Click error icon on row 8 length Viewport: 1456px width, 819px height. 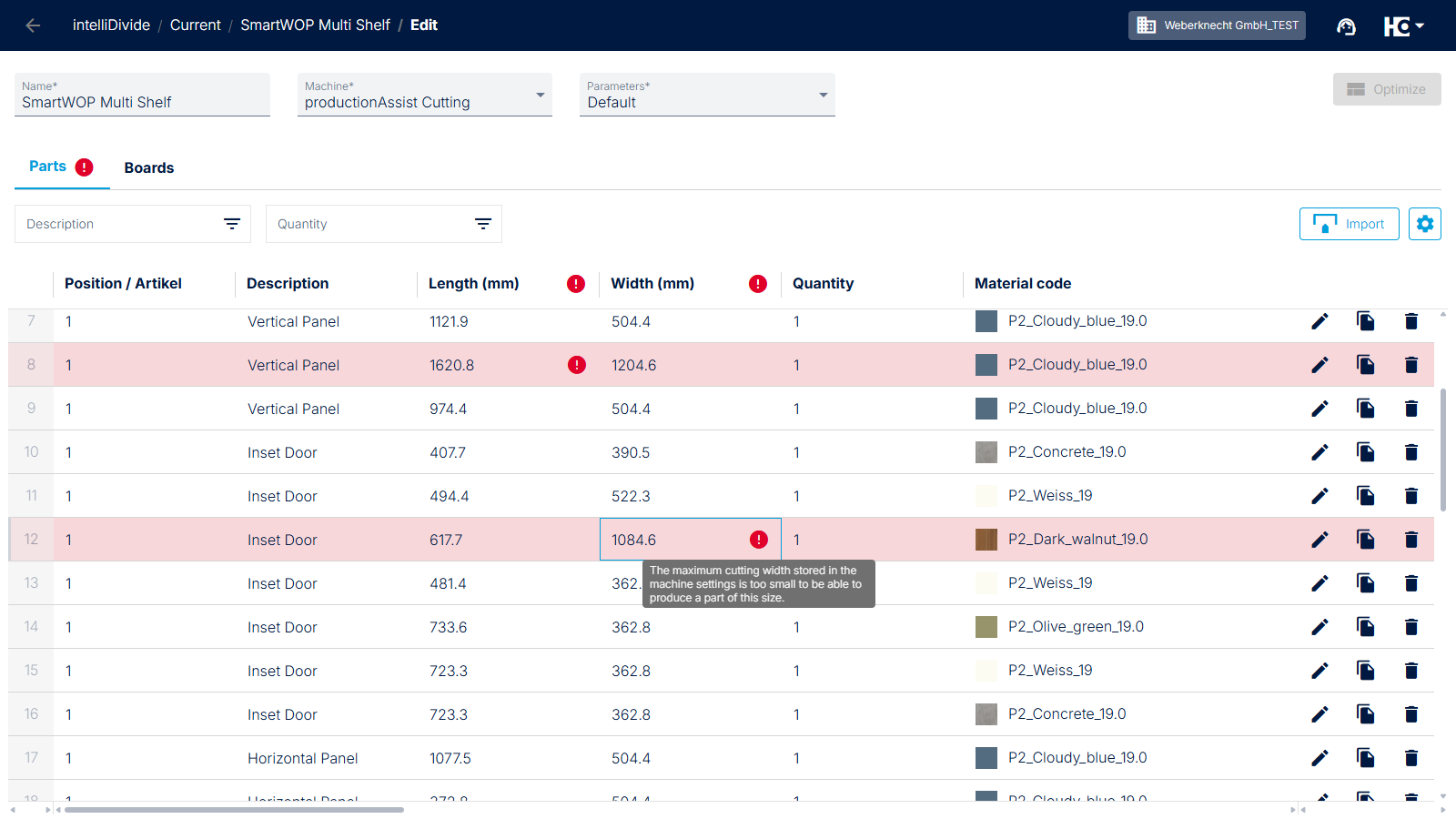(576, 365)
